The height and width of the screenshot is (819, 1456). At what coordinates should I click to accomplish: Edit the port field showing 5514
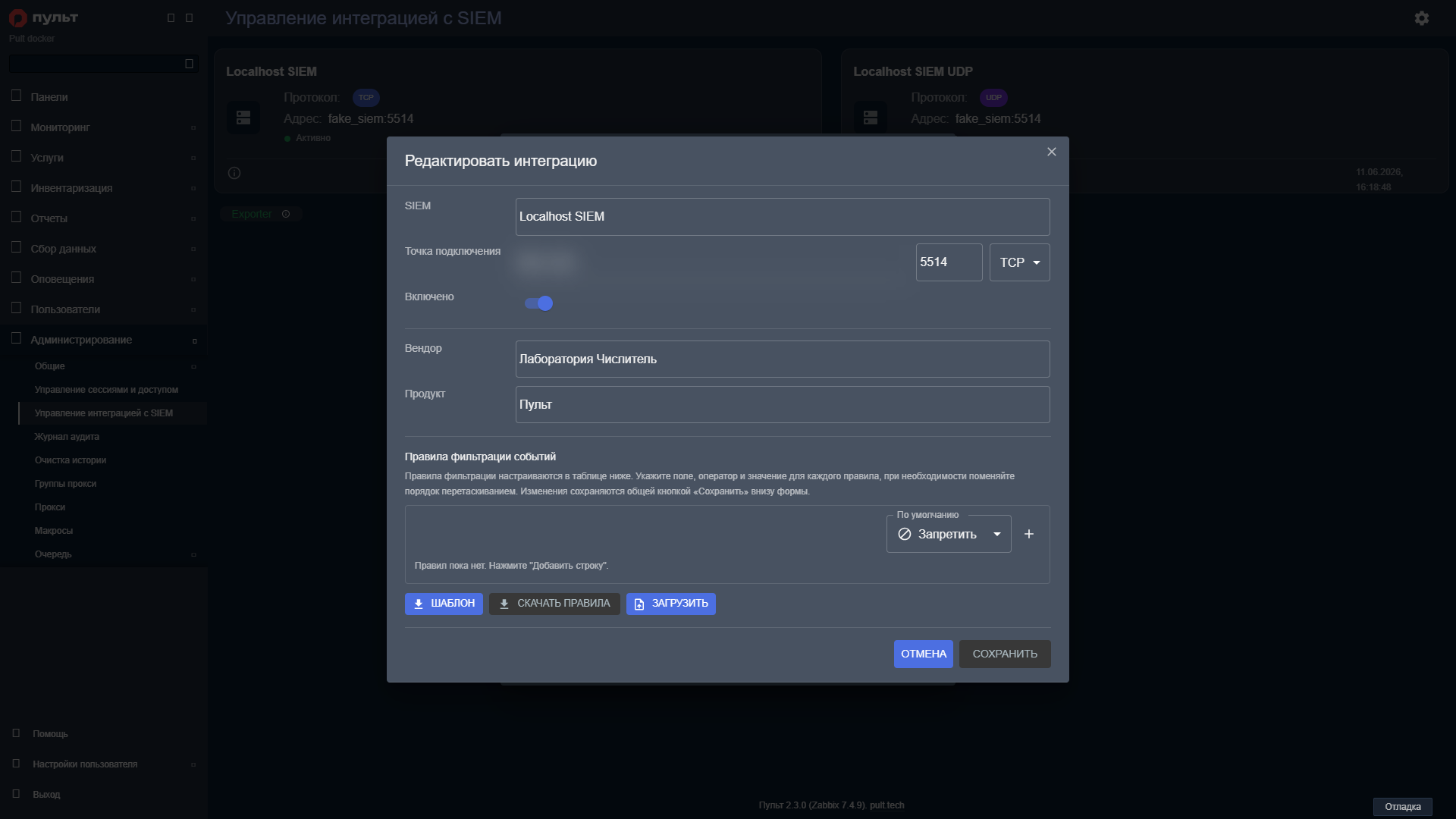[x=949, y=262]
